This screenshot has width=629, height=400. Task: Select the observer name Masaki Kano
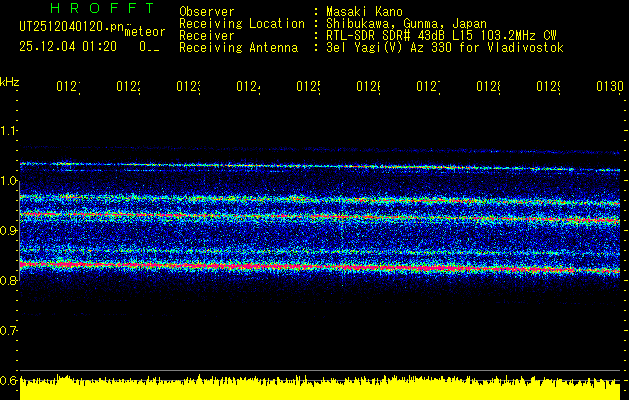364,11
